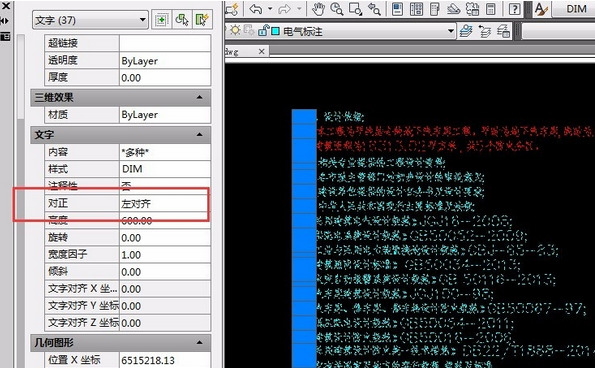Activate the Pan hand tool

click(x=318, y=9)
